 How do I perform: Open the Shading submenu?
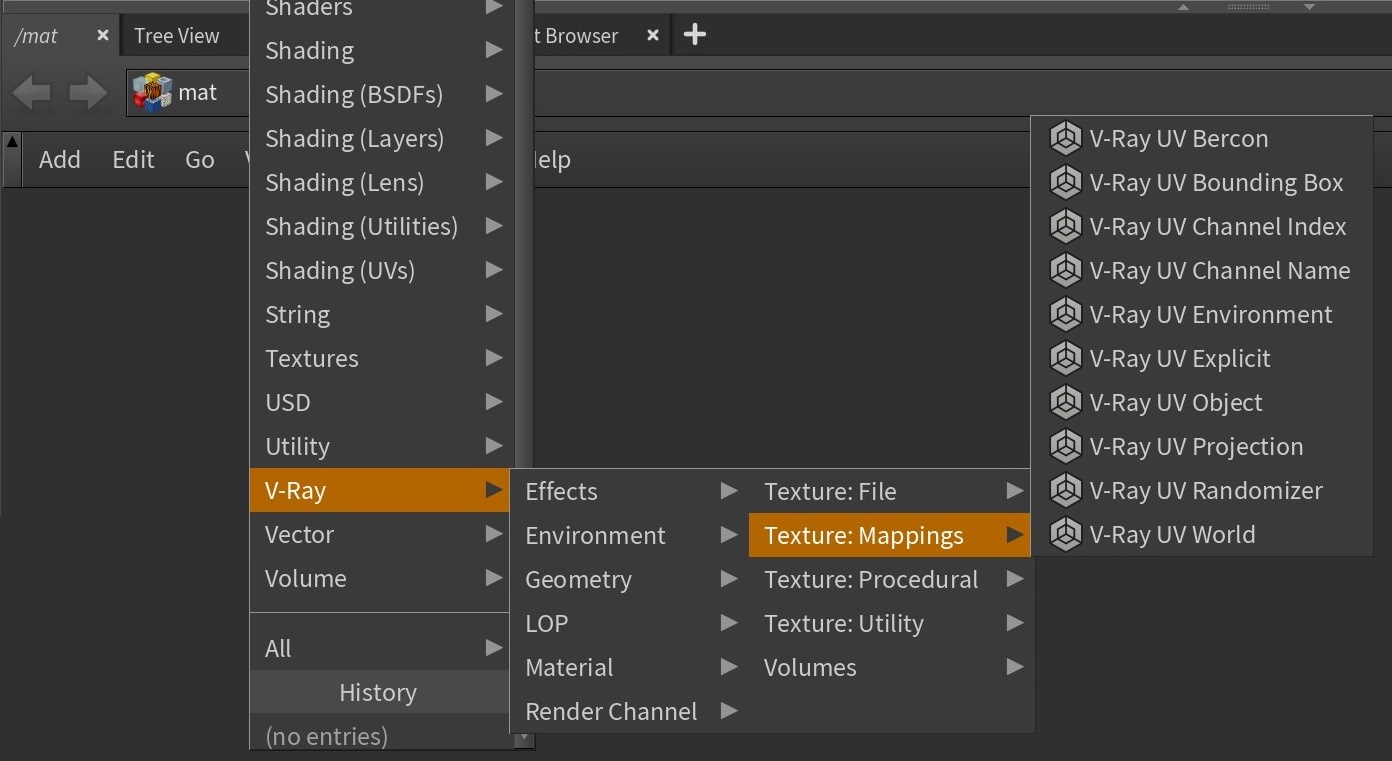[x=382, y=50]
